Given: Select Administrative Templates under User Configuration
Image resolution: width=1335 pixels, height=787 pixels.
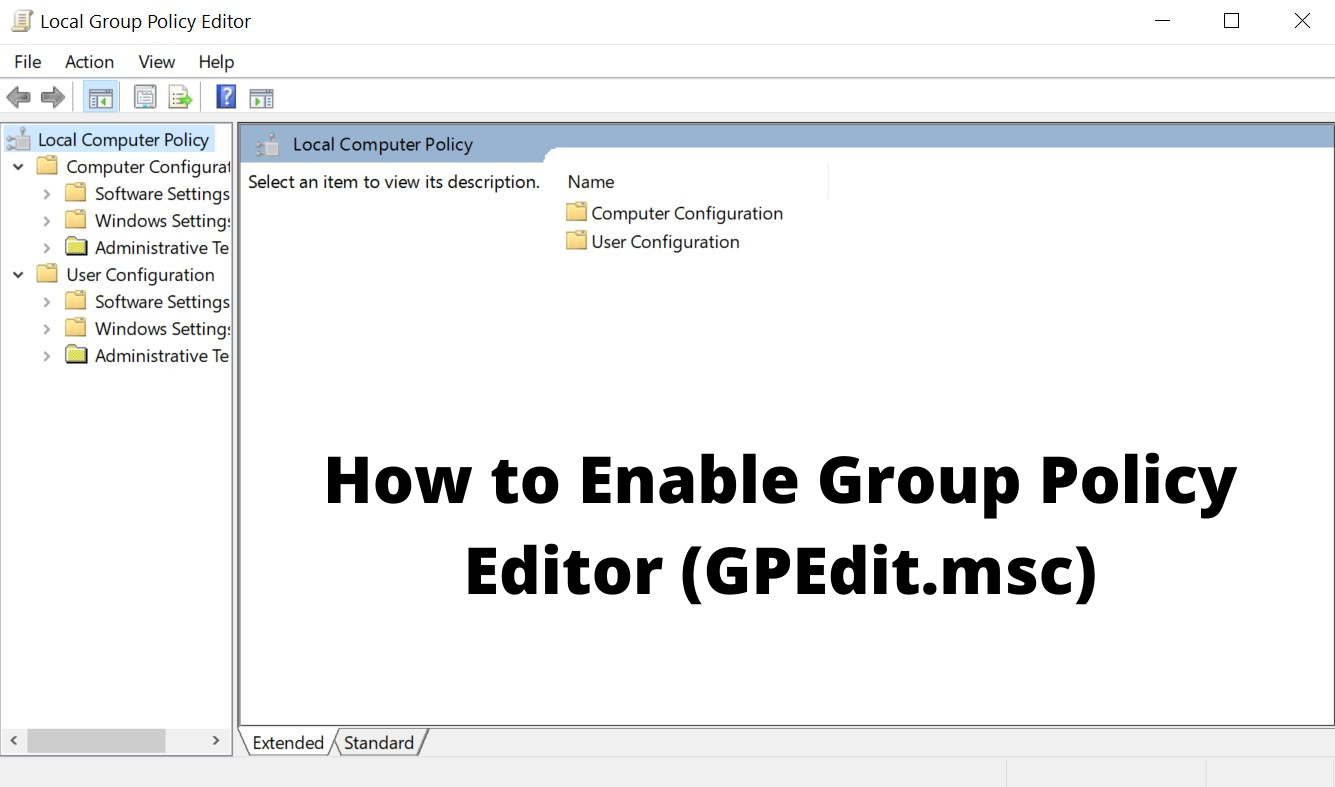Looking at the screenshot, I should click(x=162, y=356).
